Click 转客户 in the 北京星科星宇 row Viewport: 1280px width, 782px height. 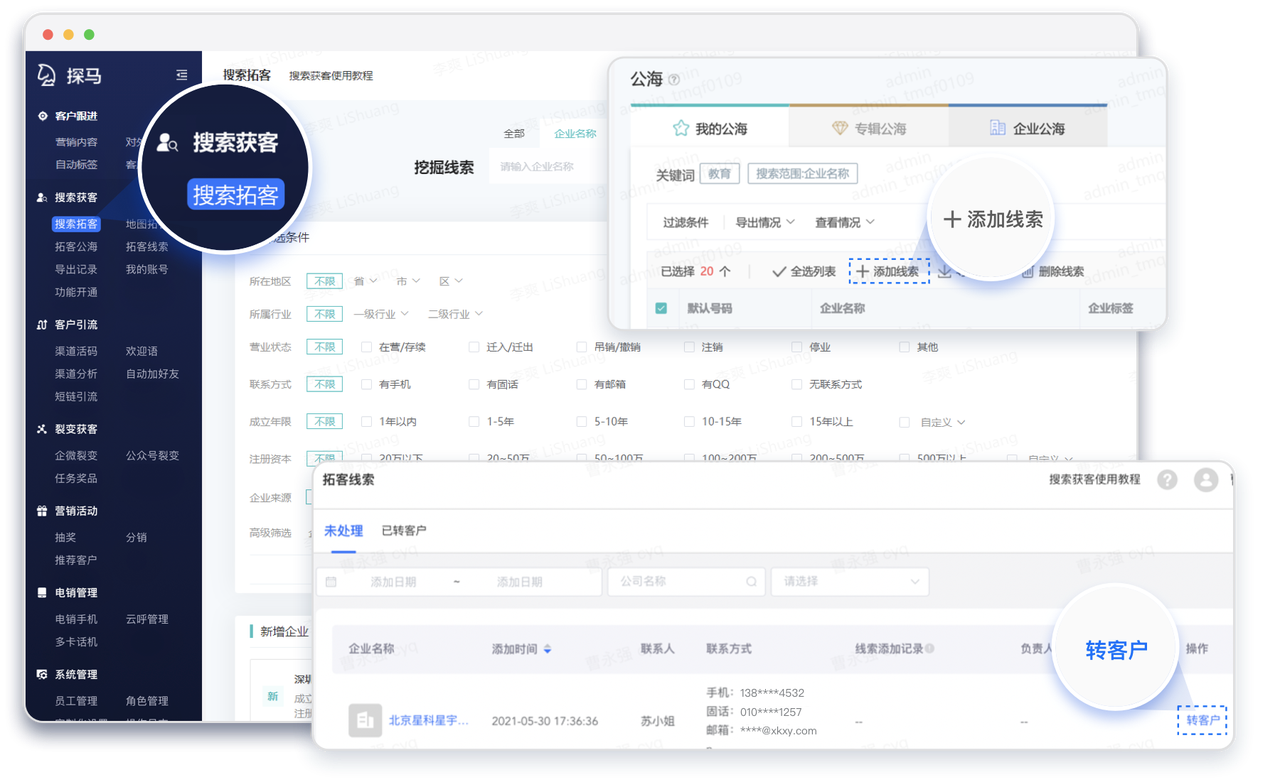tap(1202, 720)
